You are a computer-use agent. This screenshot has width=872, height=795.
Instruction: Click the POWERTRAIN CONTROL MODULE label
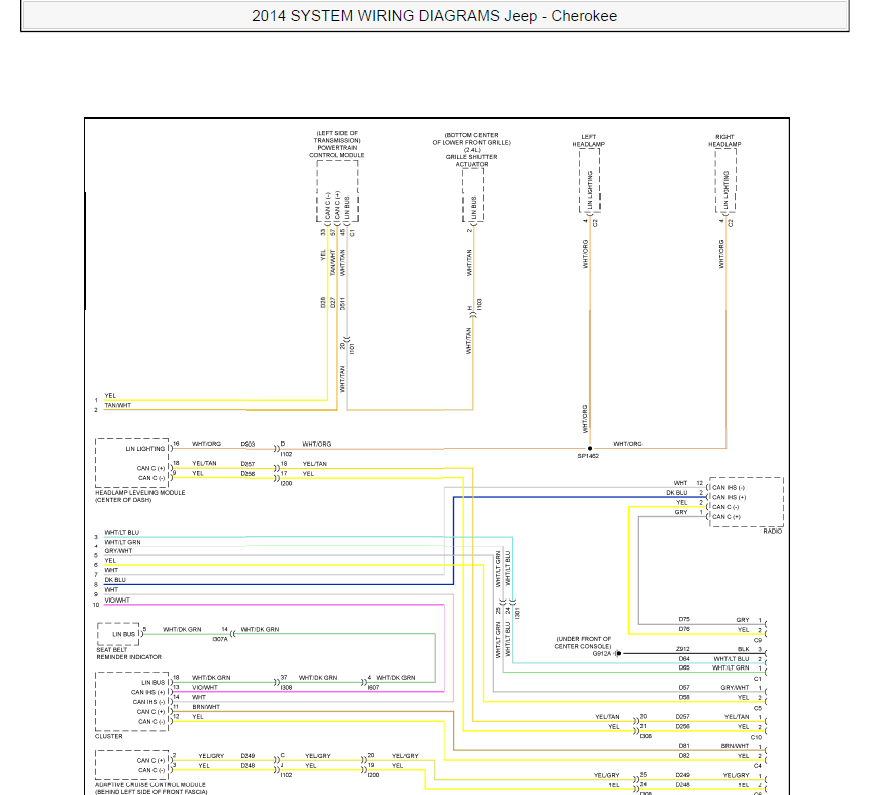tap(337, 152)
